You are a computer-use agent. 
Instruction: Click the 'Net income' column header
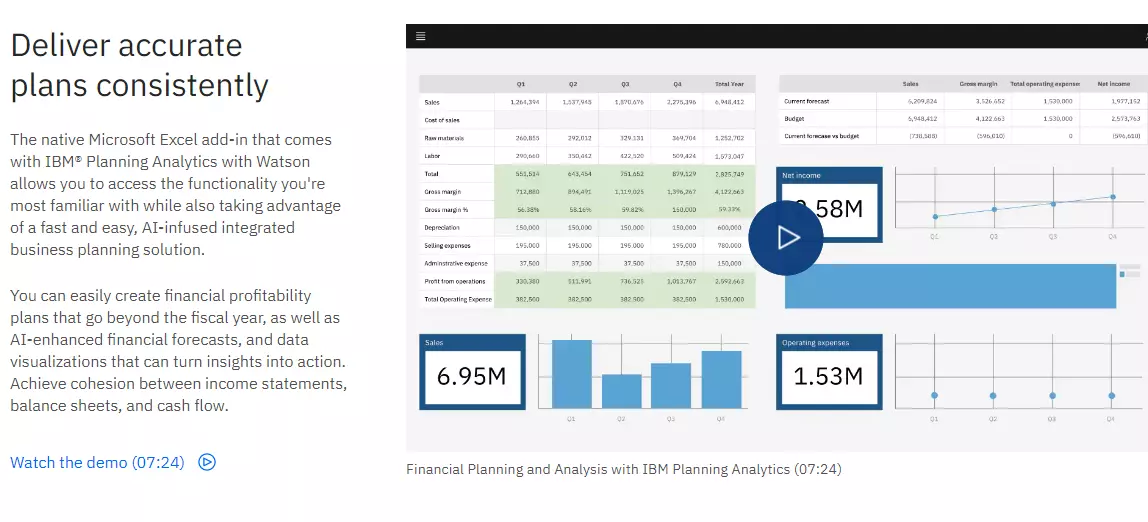(x=1114, y=84)
